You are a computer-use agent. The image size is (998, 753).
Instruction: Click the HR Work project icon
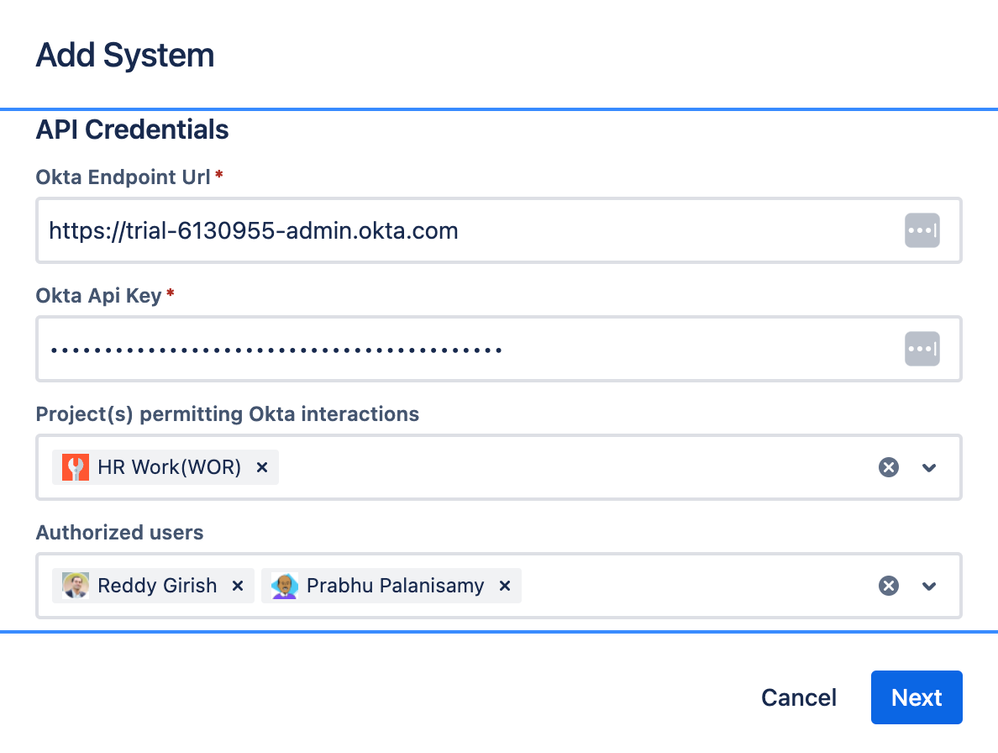coord(75,467)
